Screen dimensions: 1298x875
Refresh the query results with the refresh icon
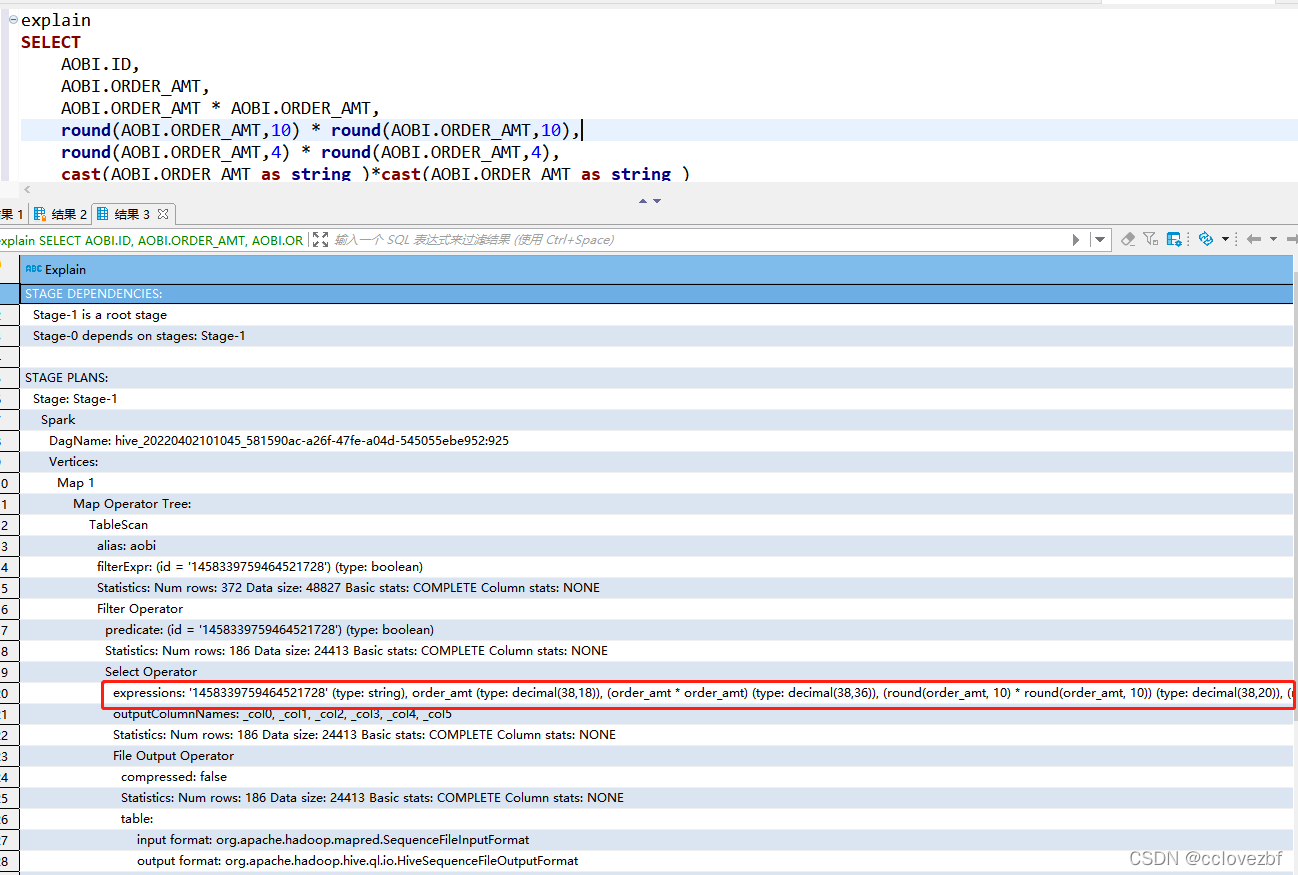click(1206, 239)
